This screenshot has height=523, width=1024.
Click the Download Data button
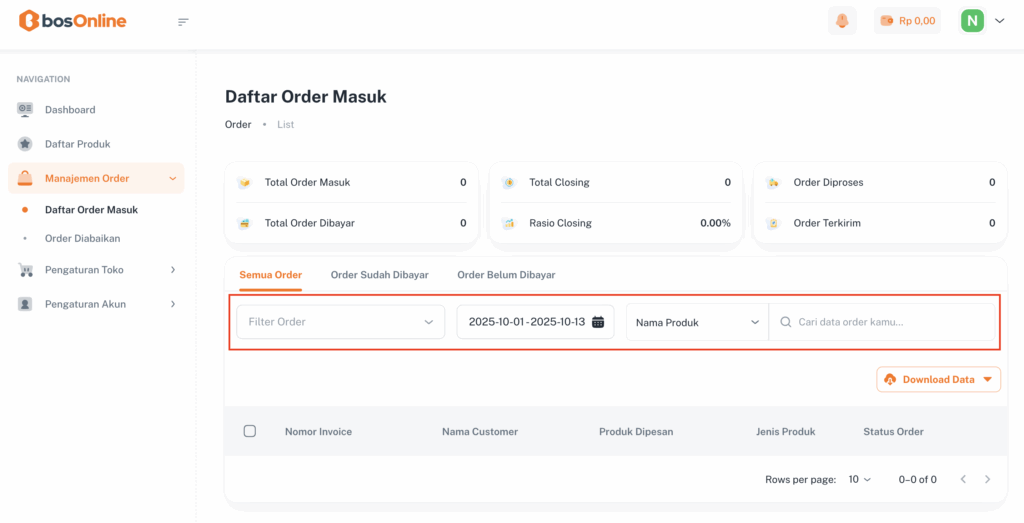click(x=938, y=380)
